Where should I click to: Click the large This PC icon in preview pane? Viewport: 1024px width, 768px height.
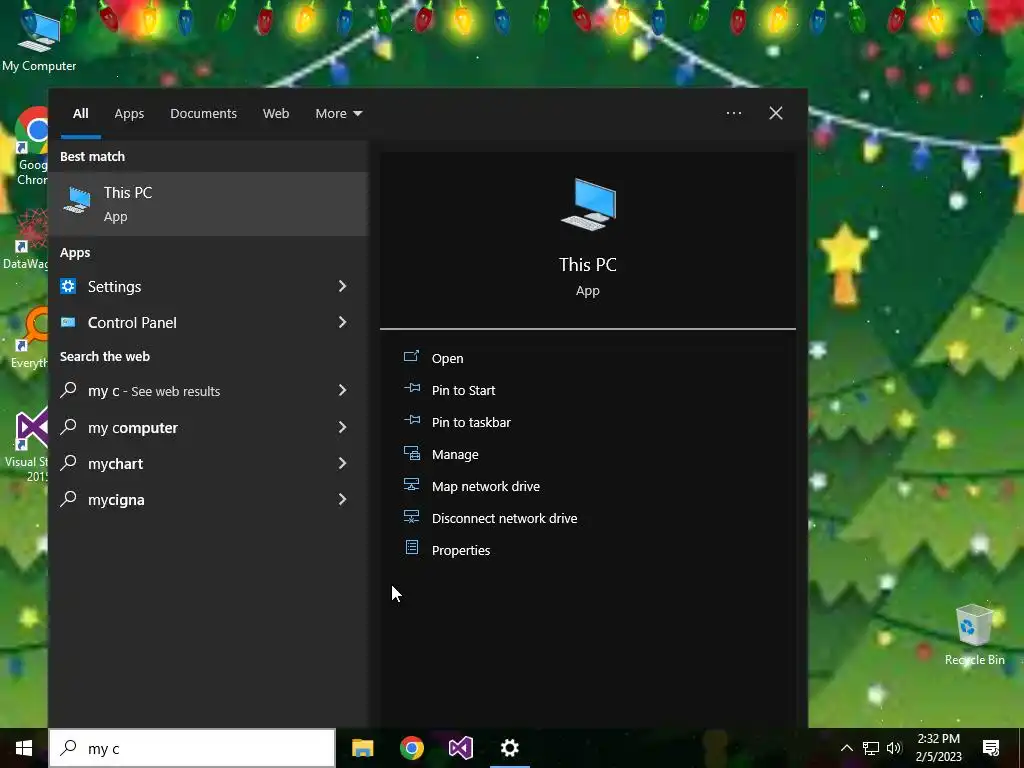pyautogui.click(x=588, y=204)
